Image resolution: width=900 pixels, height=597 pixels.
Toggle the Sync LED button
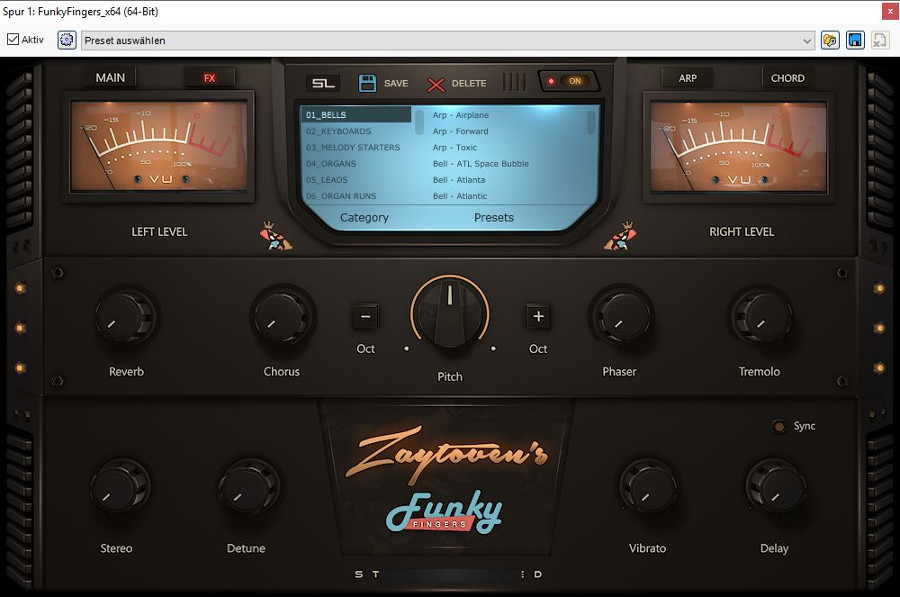click(x=779, y=426)
